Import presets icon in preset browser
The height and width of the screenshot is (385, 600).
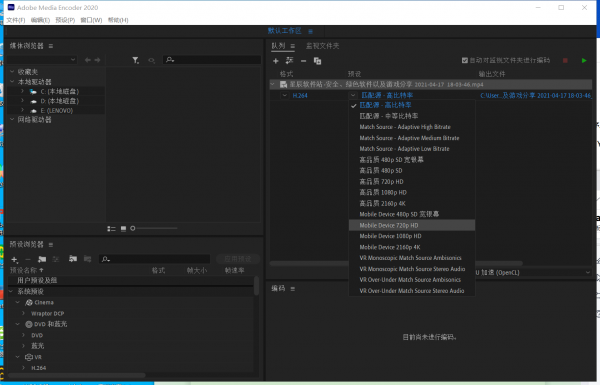(x=73, y=259)
